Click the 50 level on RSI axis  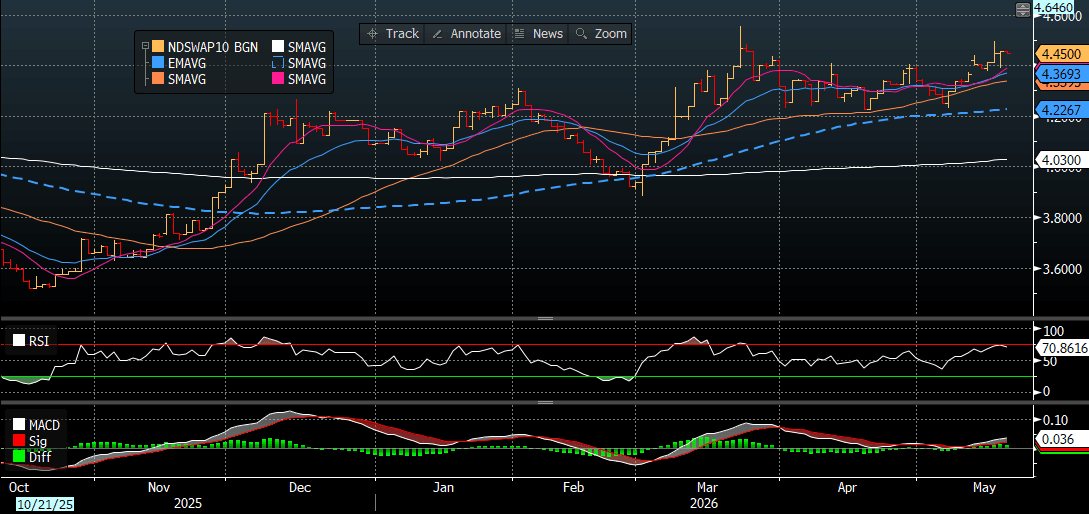(1047, 361)
